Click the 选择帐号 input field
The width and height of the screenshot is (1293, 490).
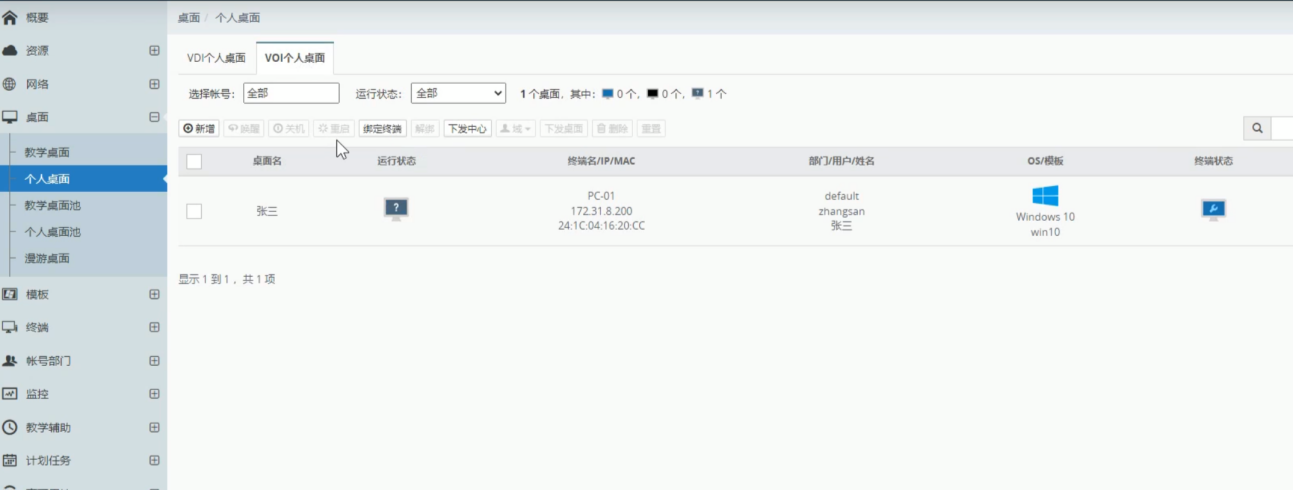pos(291,93)
